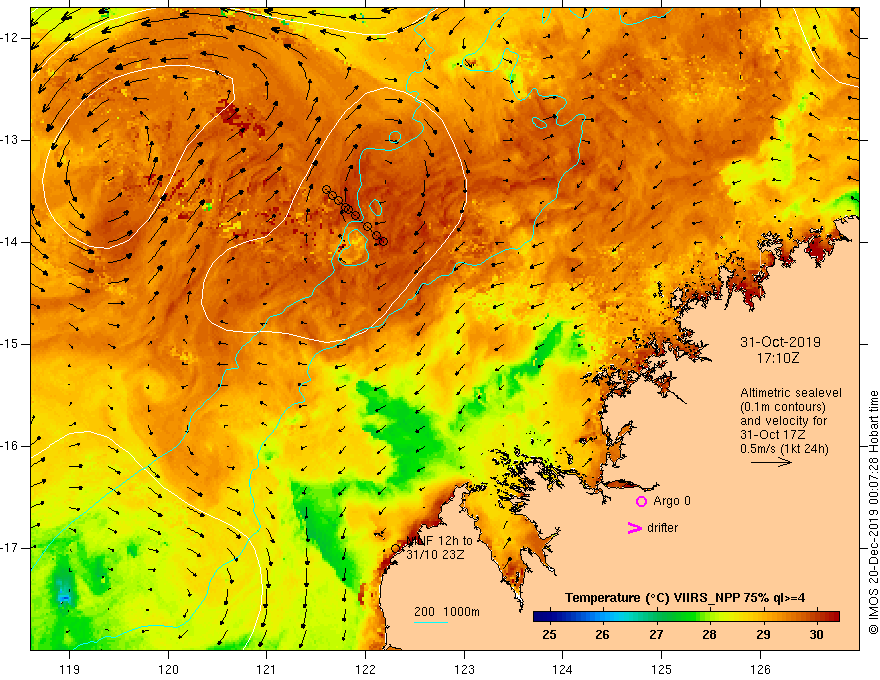Click the IMOS copyright timestamp text

coord(873,512)
